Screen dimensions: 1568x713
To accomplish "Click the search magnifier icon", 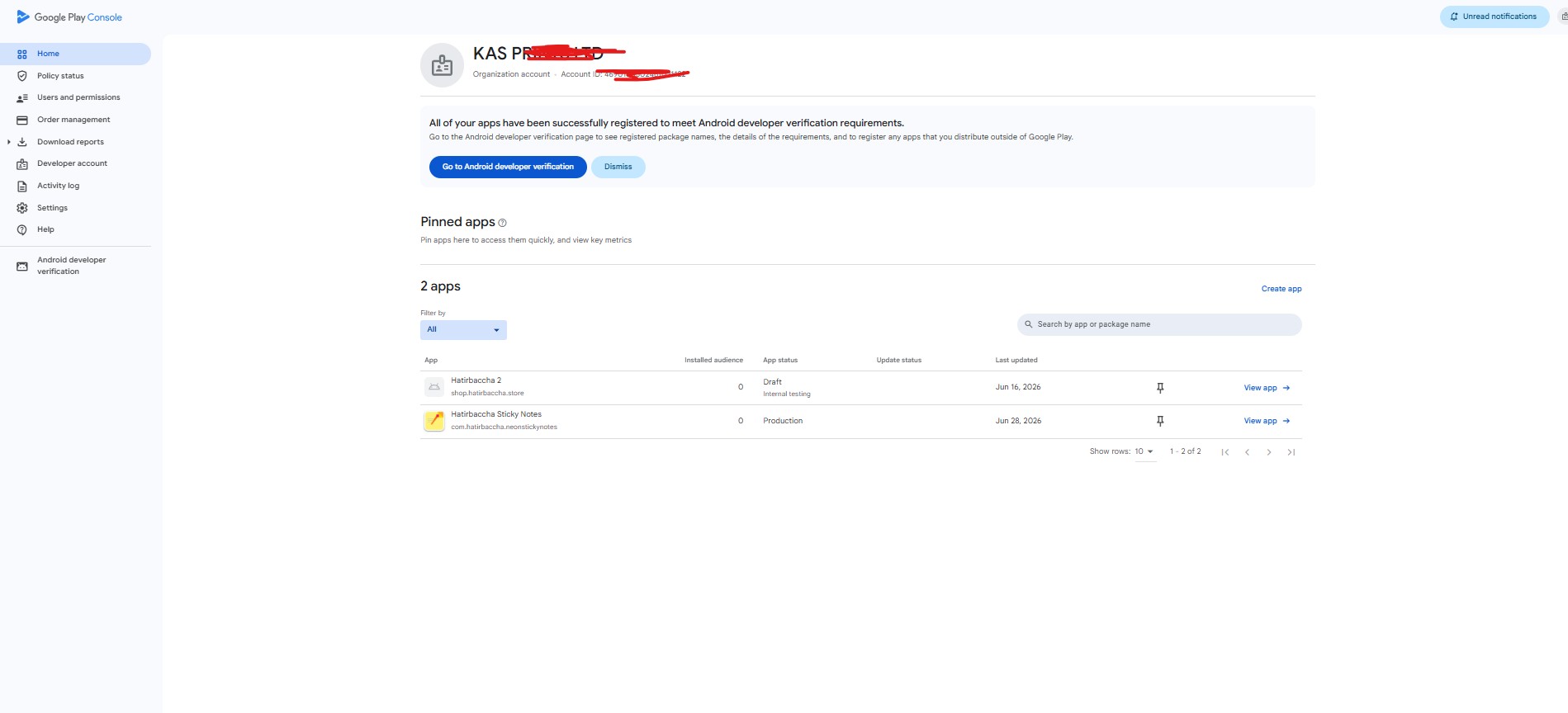I will point(1029,324).
